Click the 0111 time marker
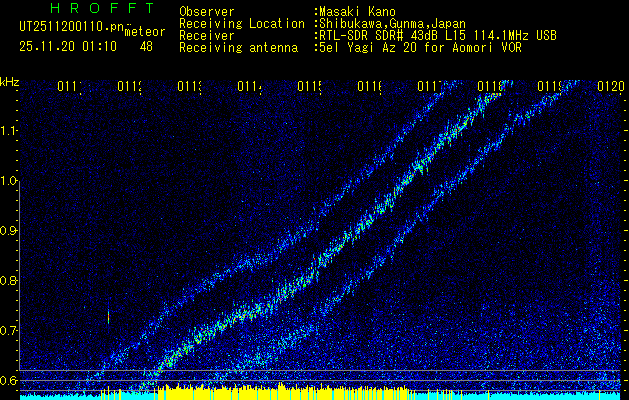Image resolution: width=629 pixels, height=400 pixels. tap(69, 86)
